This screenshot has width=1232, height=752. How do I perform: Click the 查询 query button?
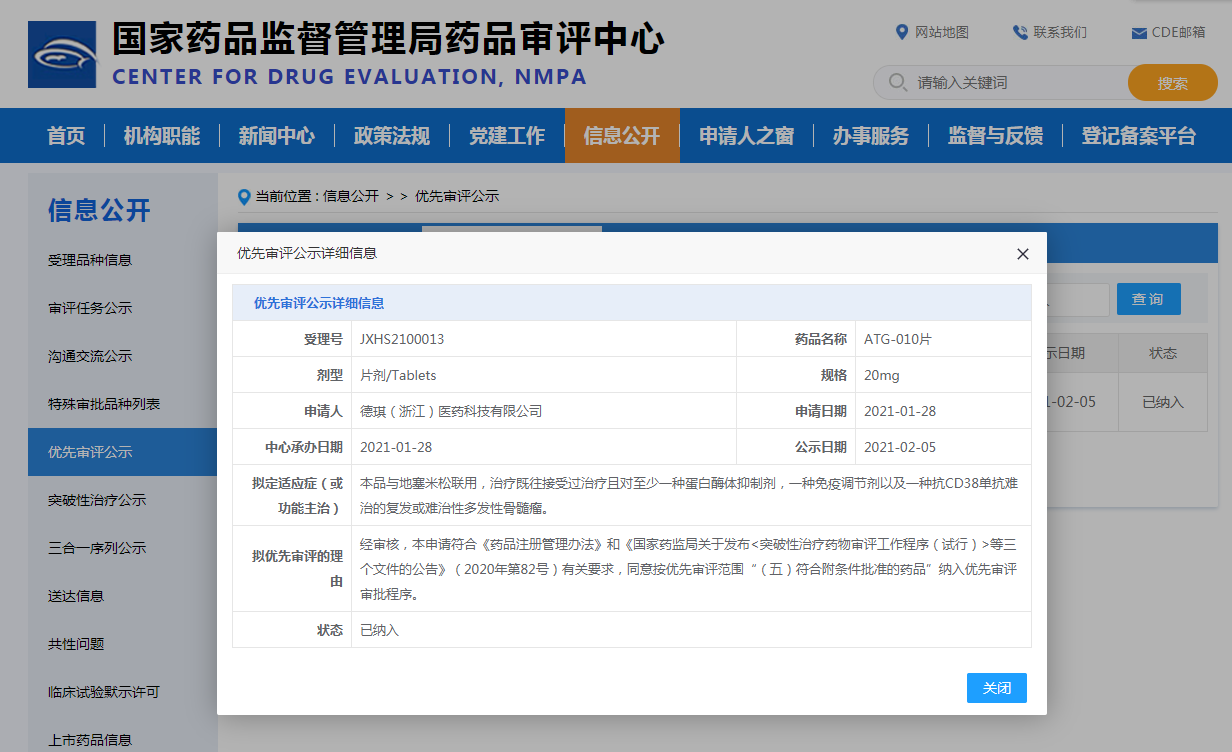point(1148,299)
